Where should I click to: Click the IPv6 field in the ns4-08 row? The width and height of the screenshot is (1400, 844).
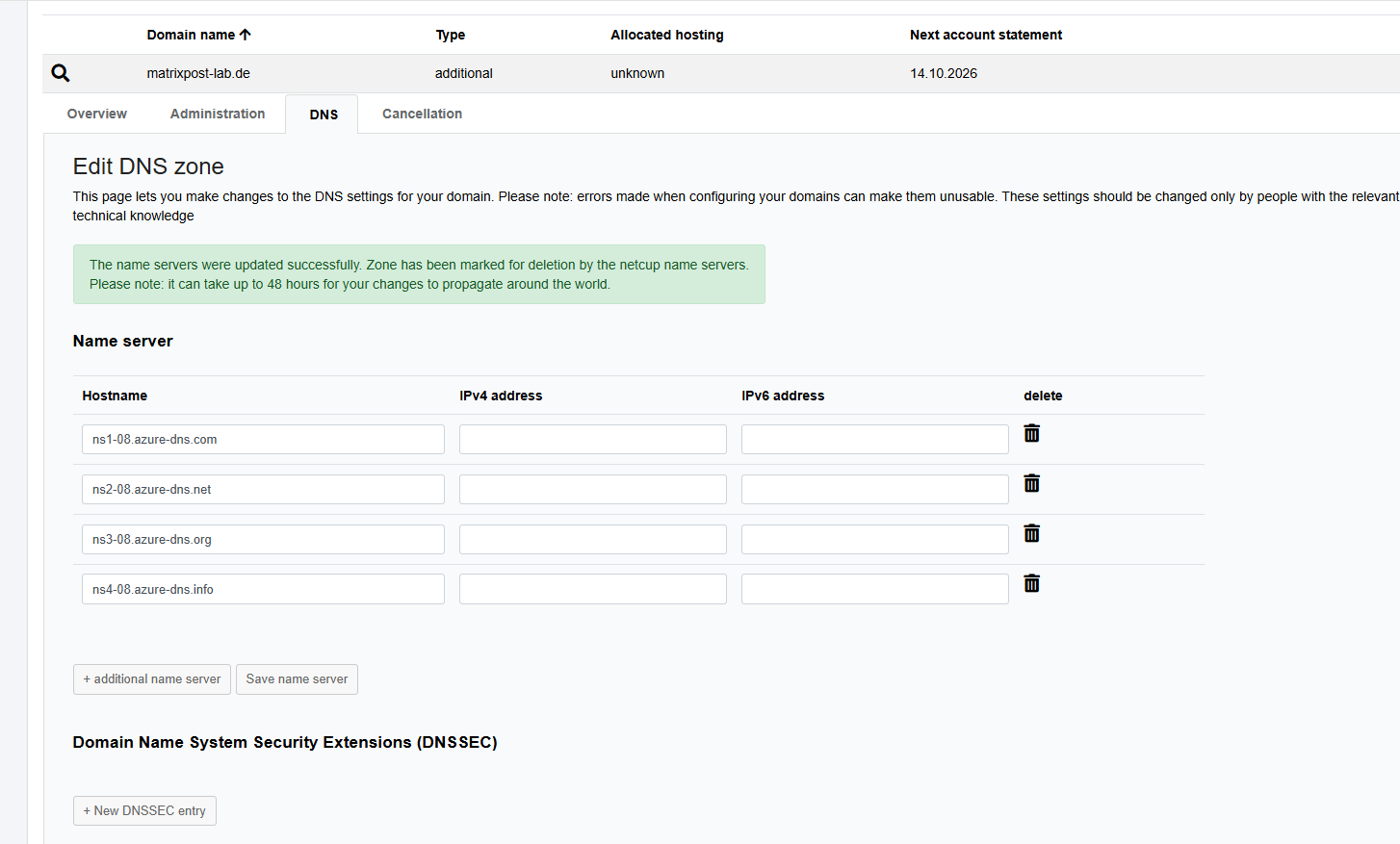click(874, 590)
